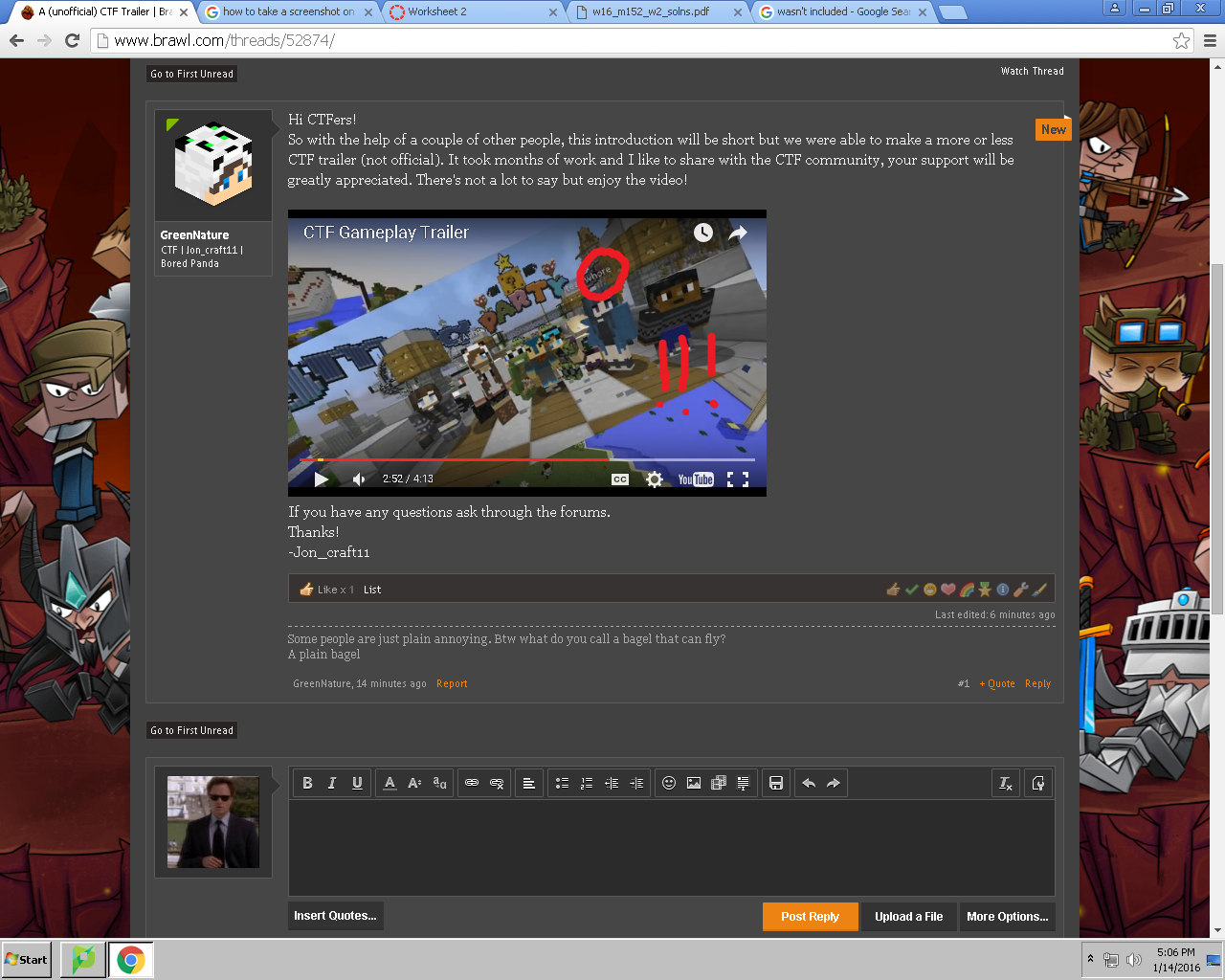Toggle closed captions on the video
This screenshot has width=1225, height=980.
(620, 479)
